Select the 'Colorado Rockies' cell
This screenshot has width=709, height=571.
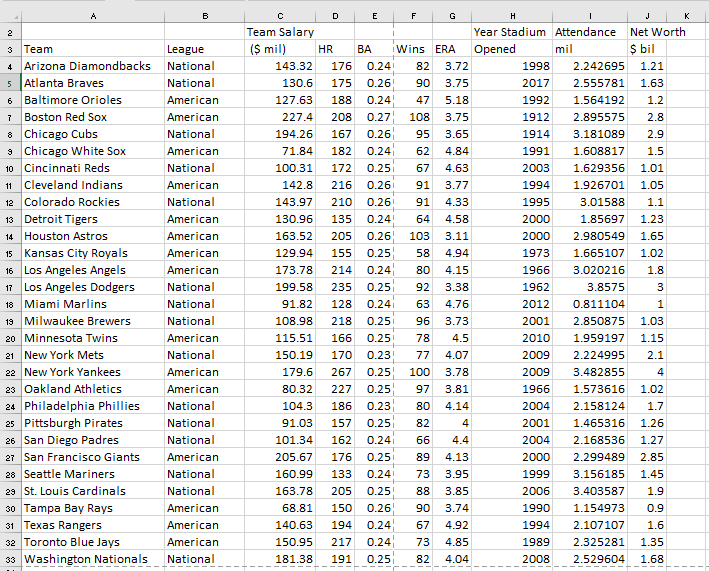[x=93, y=203]
